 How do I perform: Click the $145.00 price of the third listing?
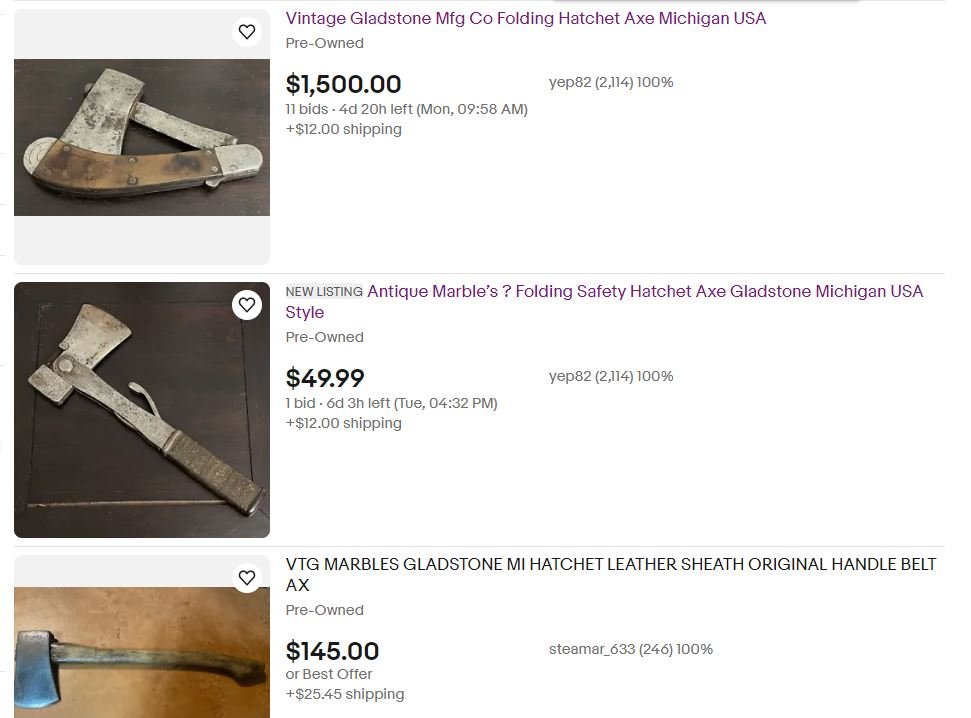(332, 651)
